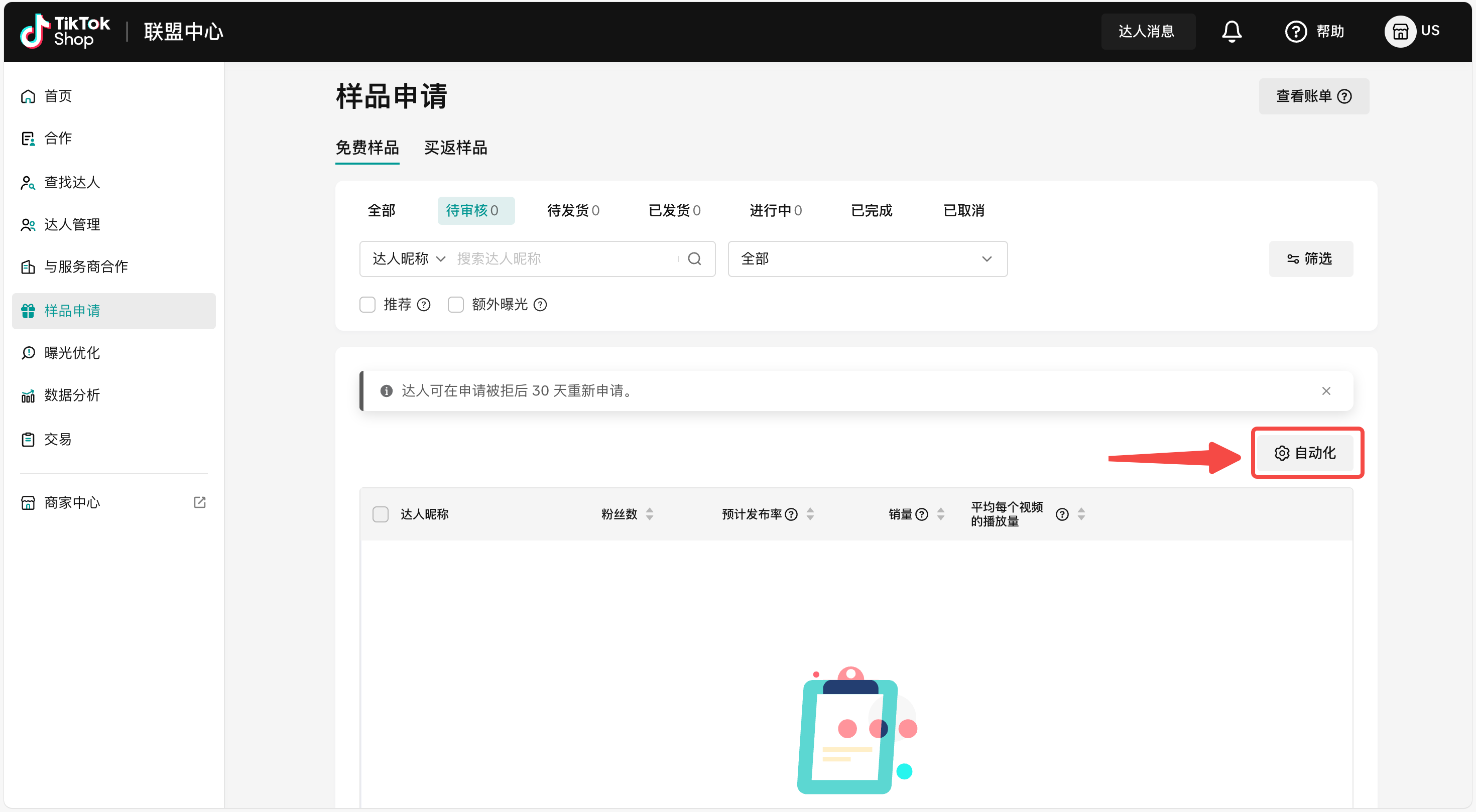Expand the 达人昵称 search type dropdown
Screen dimensions: 1476x812
point(408,259)
